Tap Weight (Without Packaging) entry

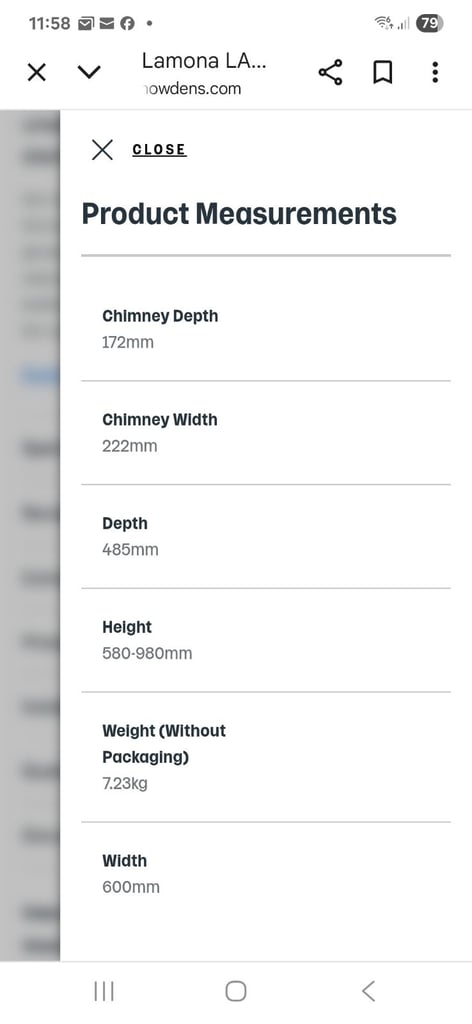click(266, 757)
